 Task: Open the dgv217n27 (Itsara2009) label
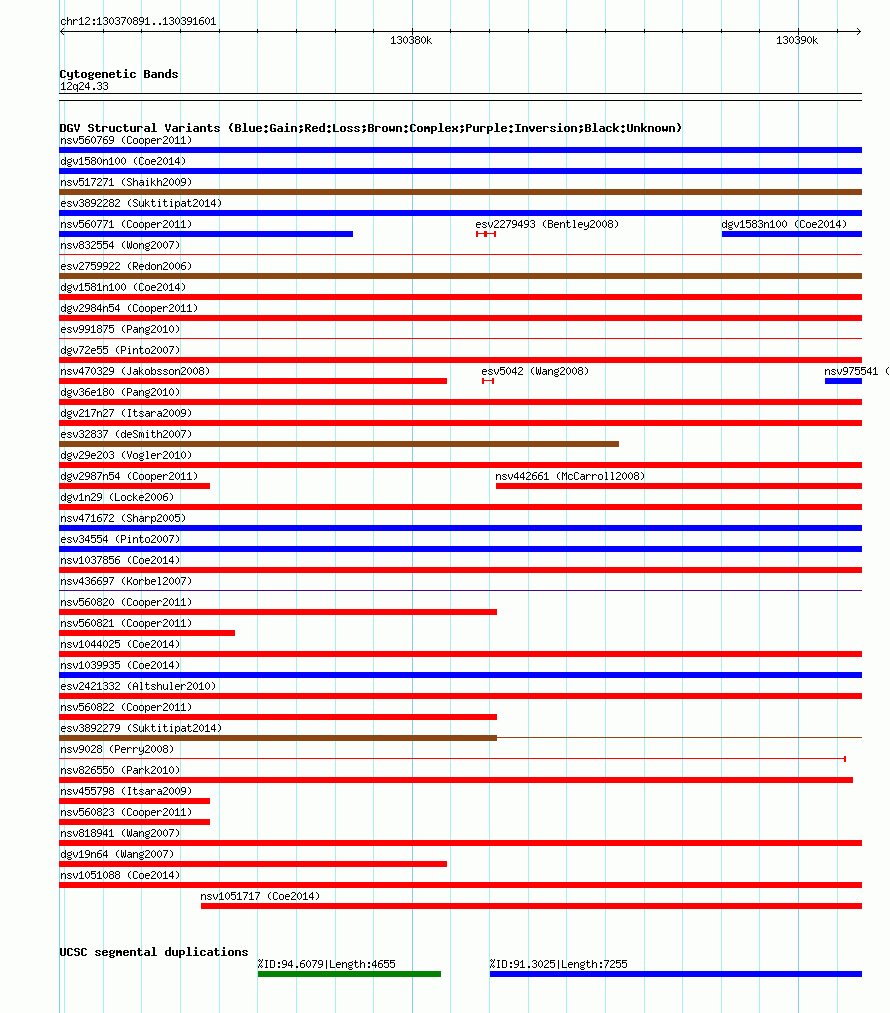tap(126, 413)
